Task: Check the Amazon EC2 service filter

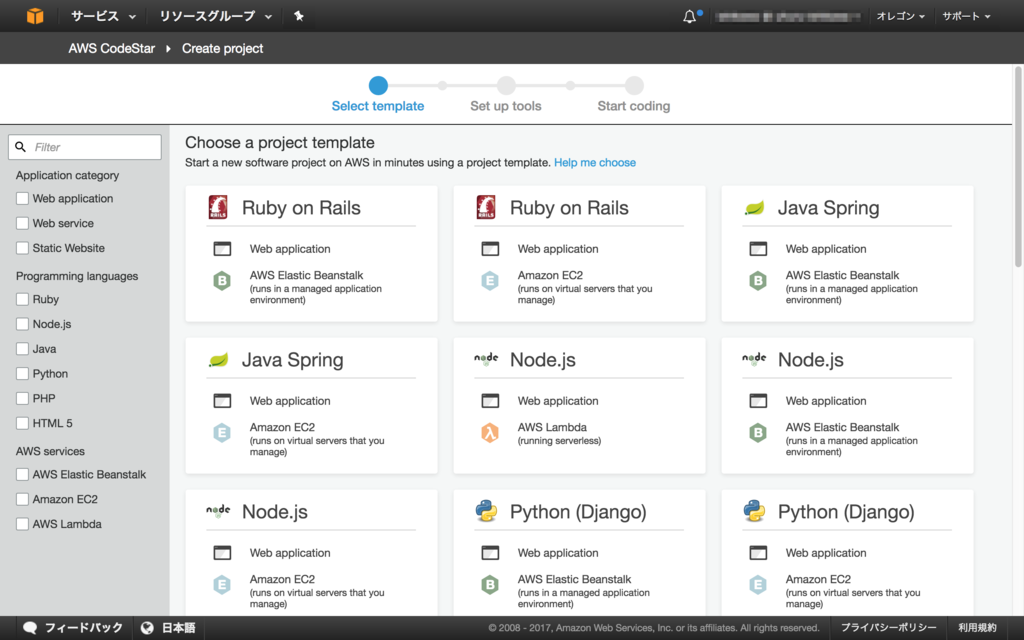Action: tap(22, 499)
